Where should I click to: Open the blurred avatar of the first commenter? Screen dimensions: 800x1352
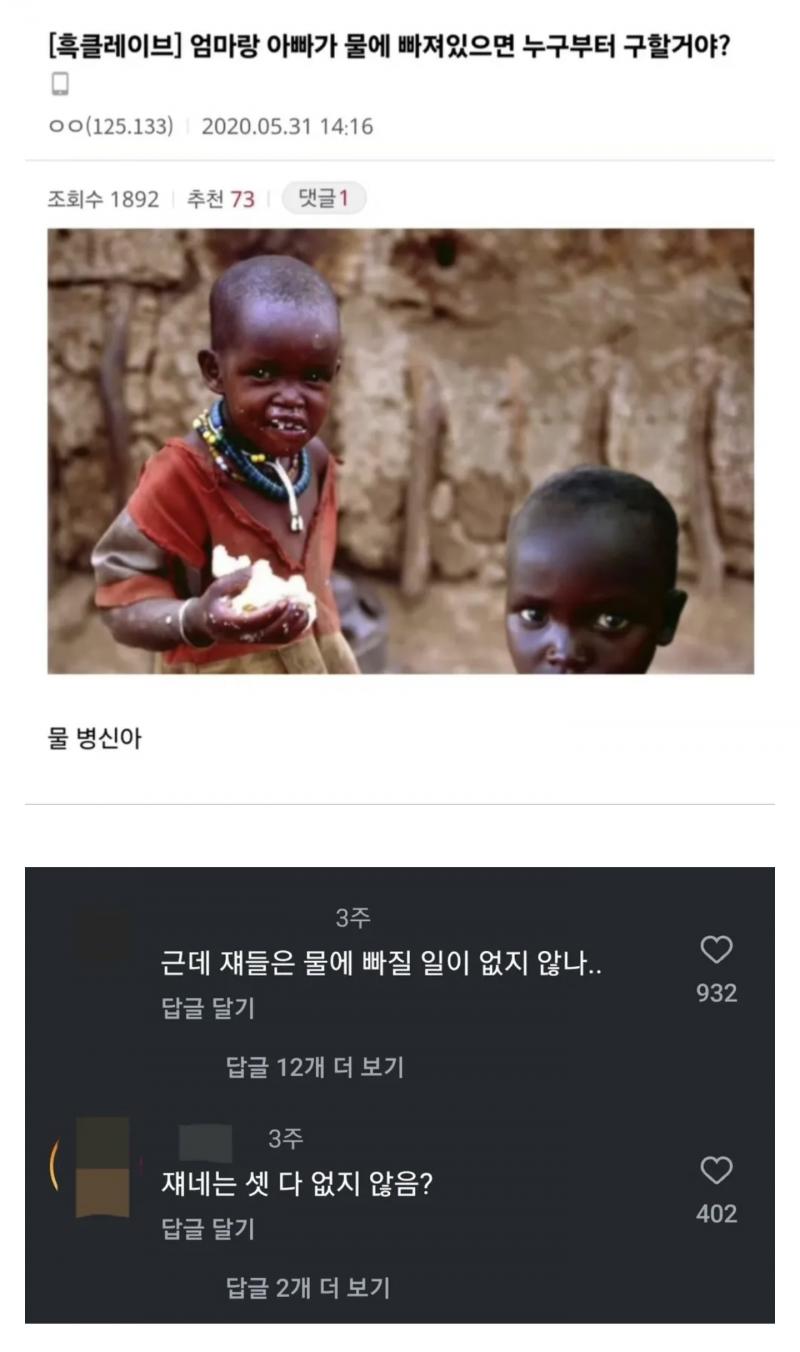point(102,936)
